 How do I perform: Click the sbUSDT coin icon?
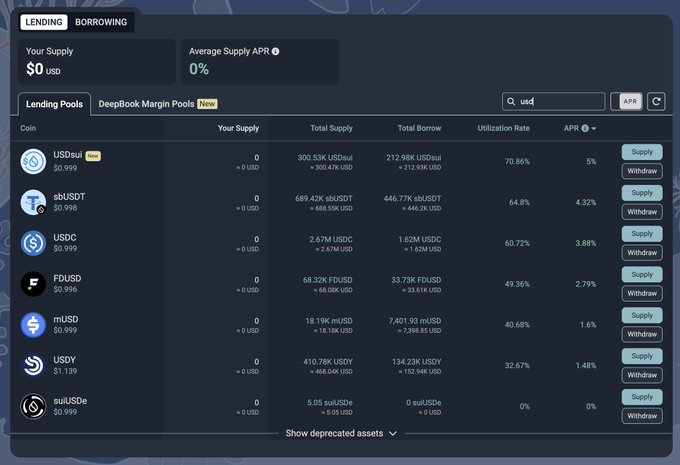click(33, 202)
